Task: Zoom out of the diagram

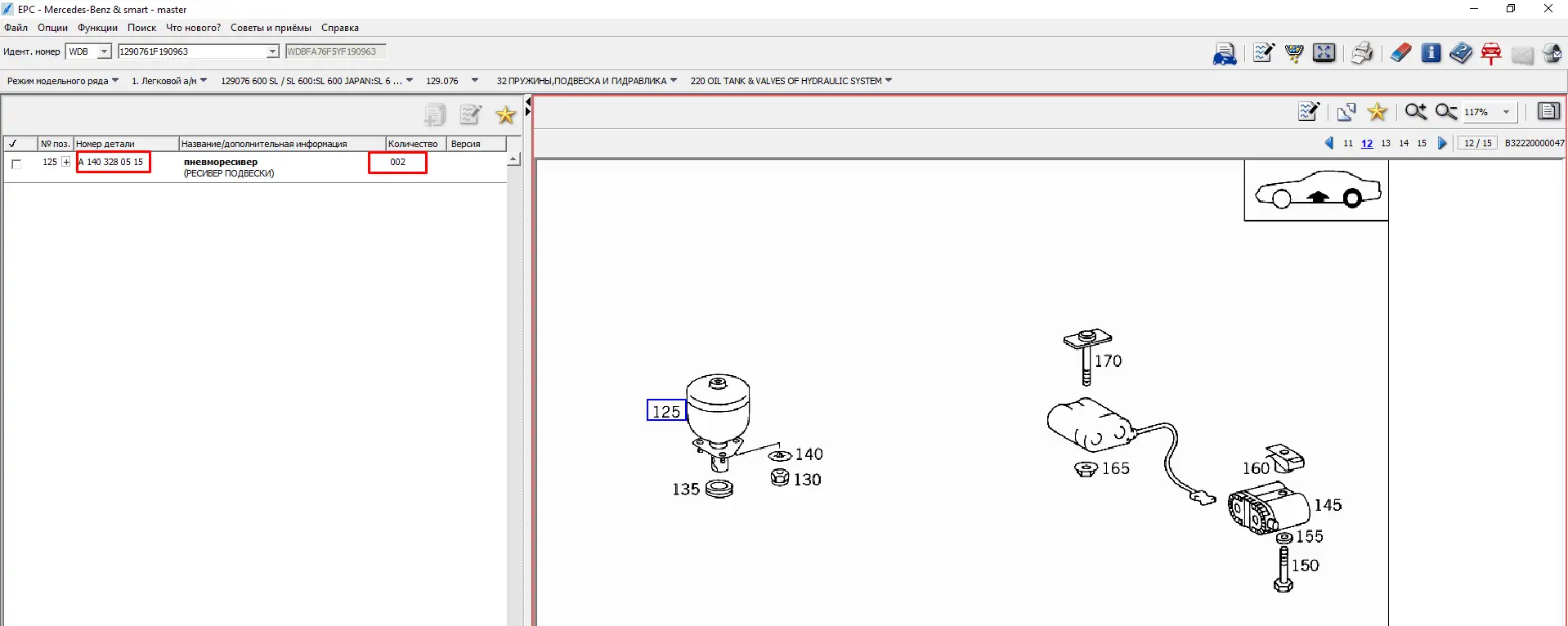Action: coord(1446,112)
